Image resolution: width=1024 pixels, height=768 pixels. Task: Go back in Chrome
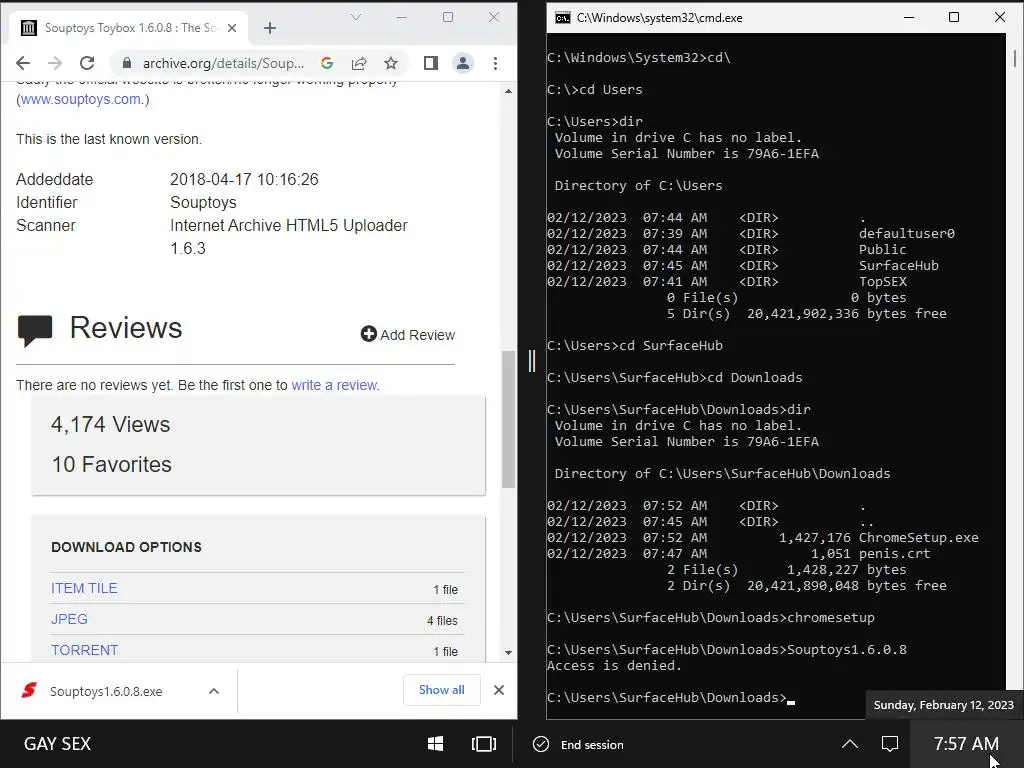tap(23, 63)
